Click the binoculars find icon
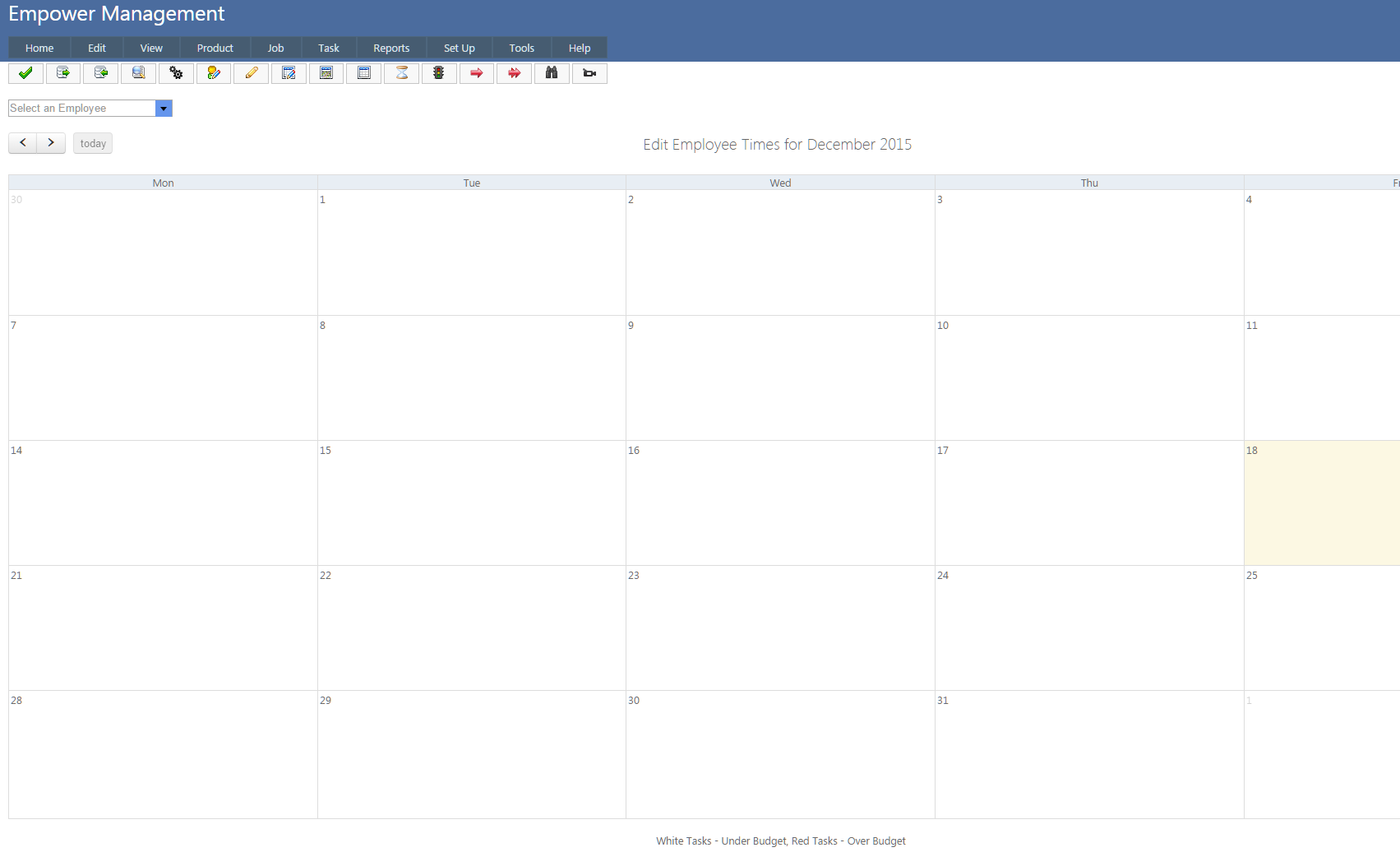 coord(552,73)
